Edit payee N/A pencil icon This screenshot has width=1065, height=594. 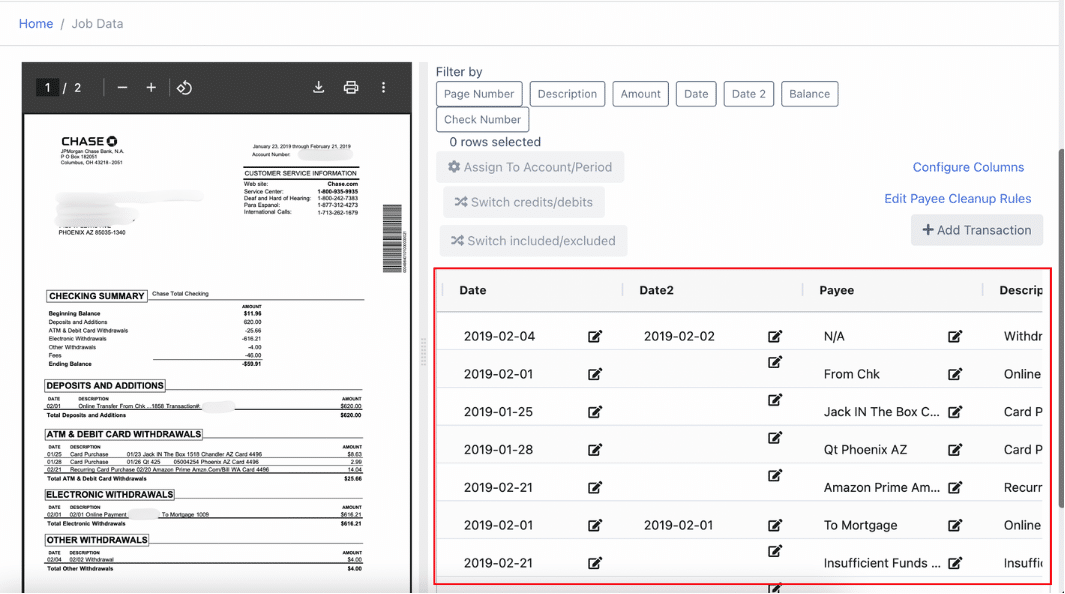point(955,337)
